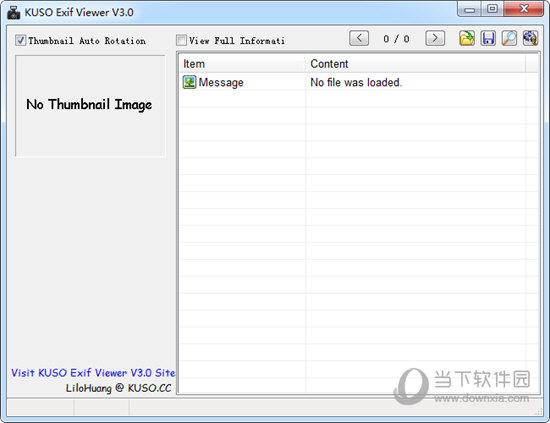Minimize the KUSO Exif Viewer window

click(x=469, y=9)
